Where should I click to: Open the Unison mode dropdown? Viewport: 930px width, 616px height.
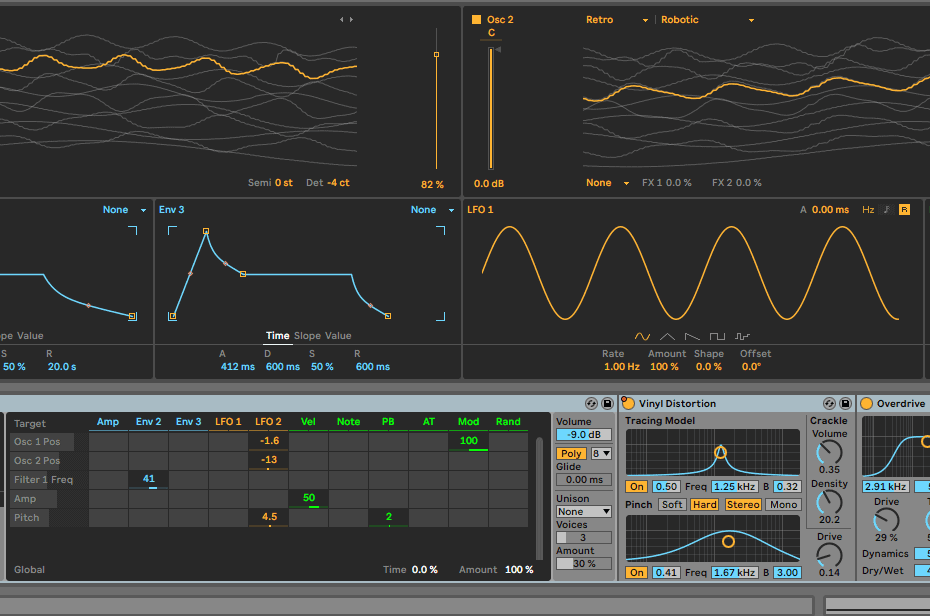[583, 511]
